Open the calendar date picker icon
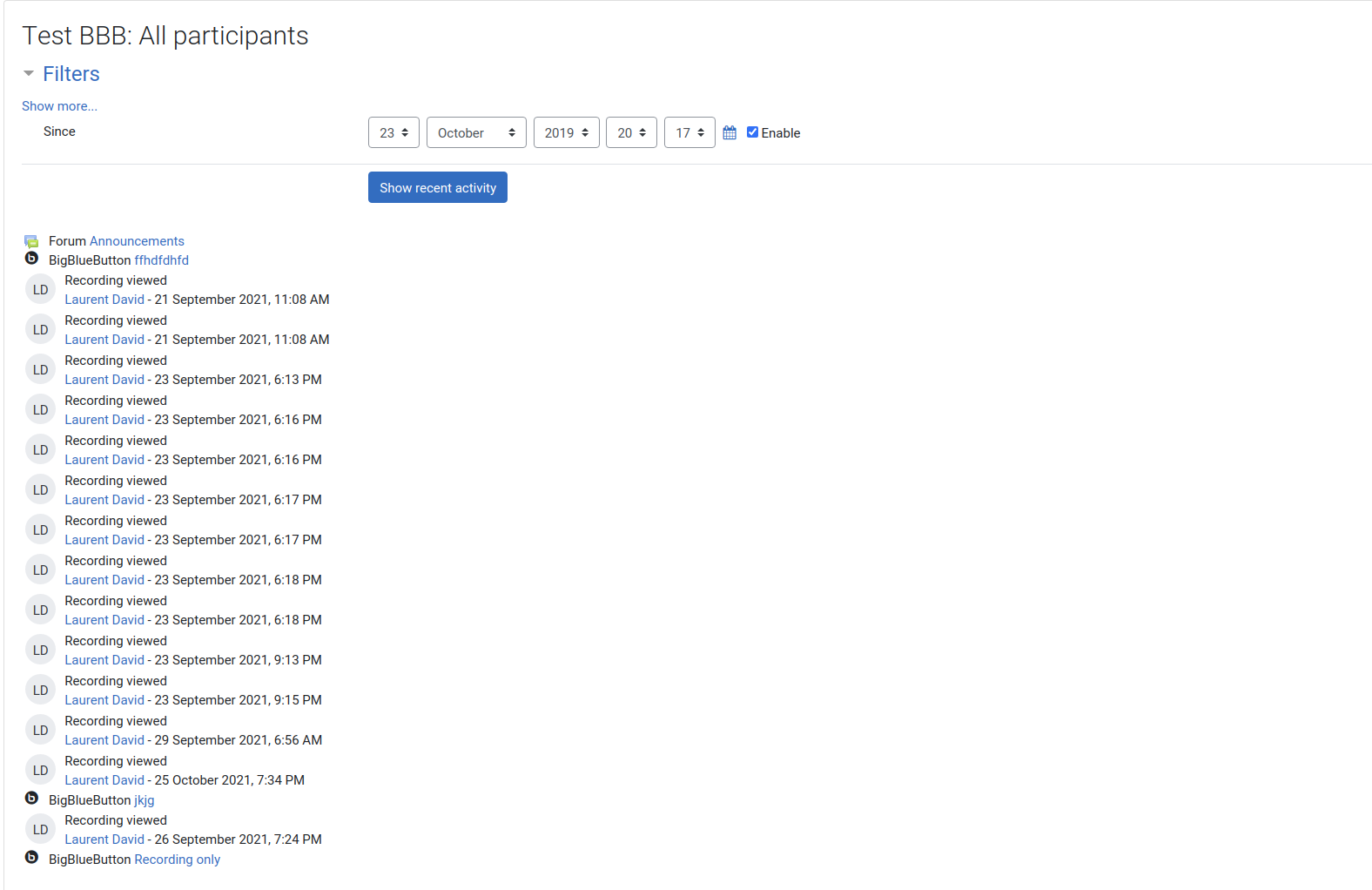 point(730,132)
